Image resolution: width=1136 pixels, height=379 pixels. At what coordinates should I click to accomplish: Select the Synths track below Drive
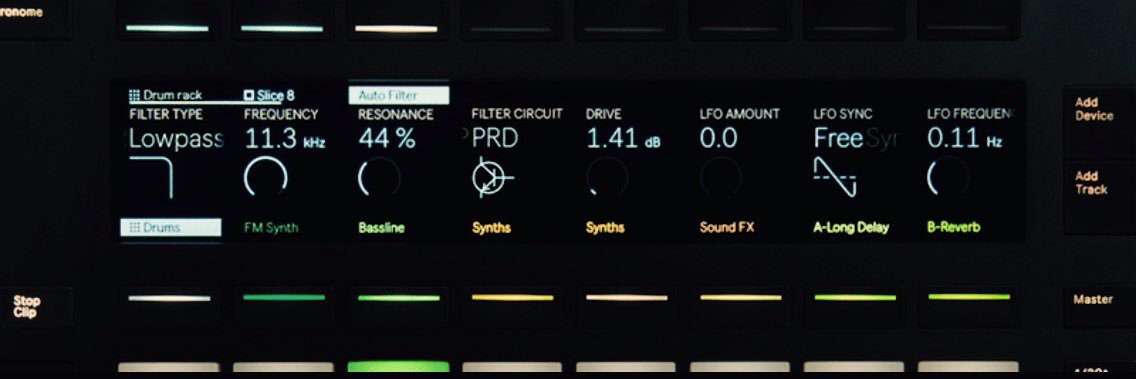click(x=605, y=228)
